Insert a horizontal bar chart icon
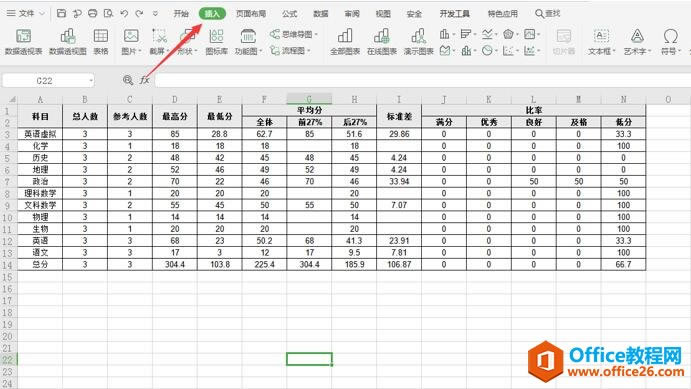 point(465,34)
